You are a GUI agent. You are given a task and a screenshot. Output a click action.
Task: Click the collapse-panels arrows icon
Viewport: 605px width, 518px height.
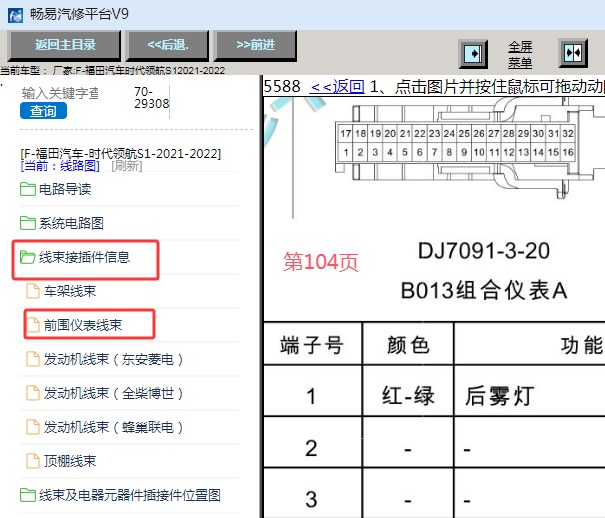573,53
